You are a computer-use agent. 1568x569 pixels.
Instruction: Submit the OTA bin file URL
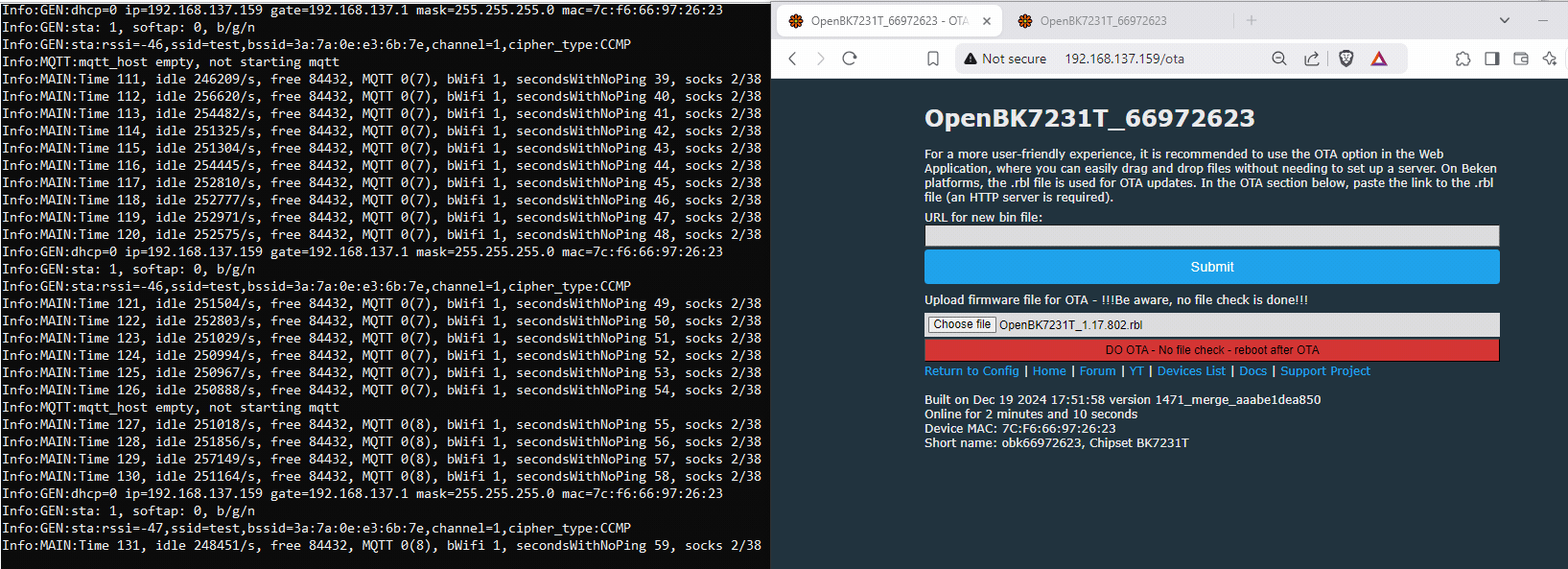1211,267
